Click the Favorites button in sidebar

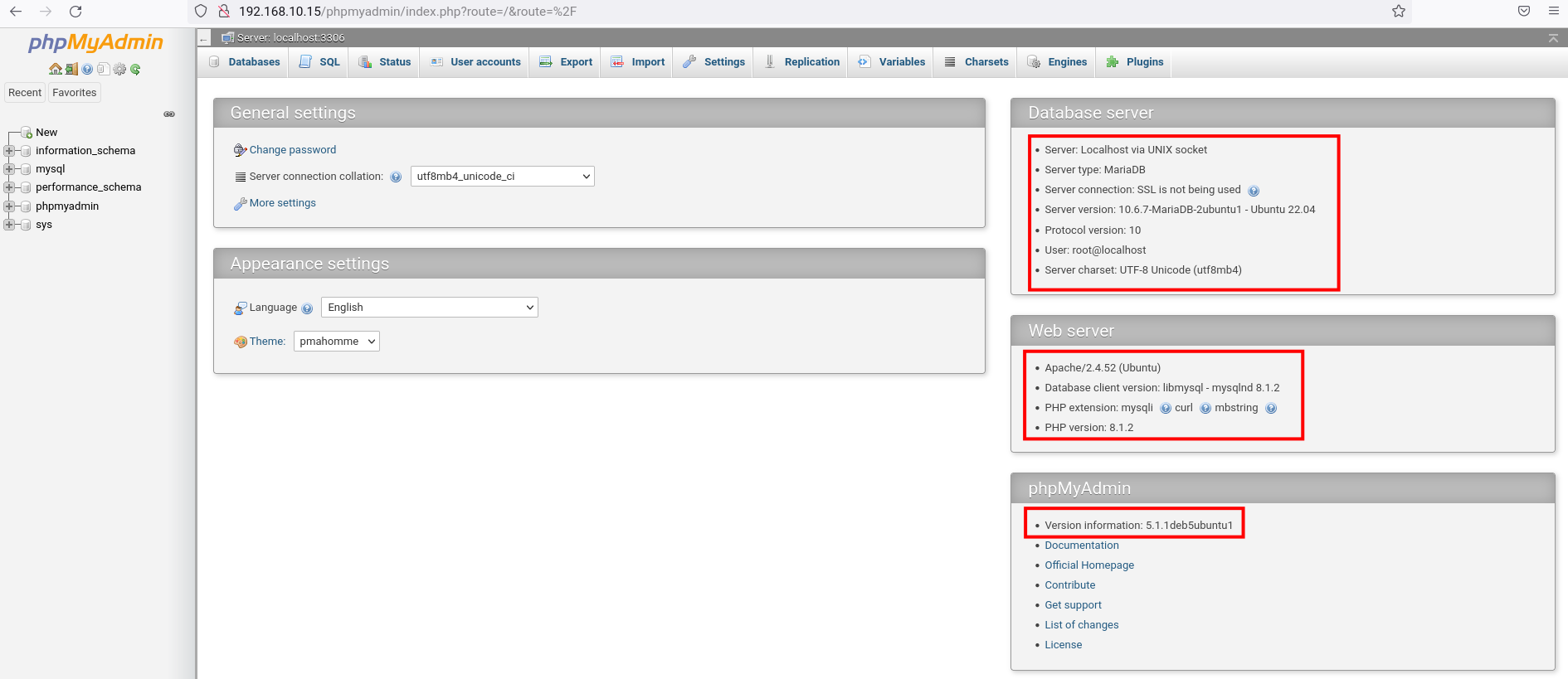(75, 93)
